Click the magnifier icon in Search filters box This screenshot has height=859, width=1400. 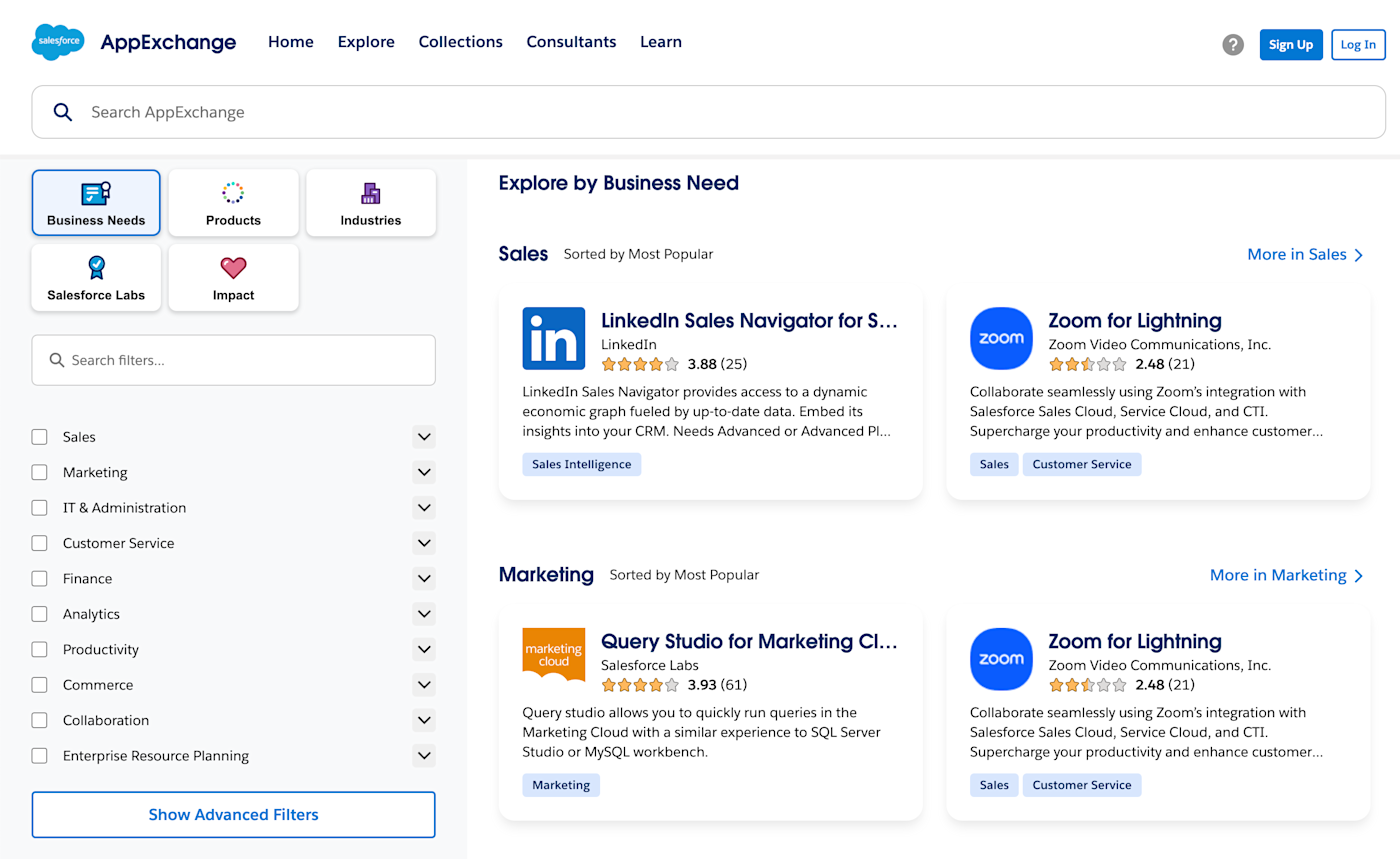click(57, 360)
